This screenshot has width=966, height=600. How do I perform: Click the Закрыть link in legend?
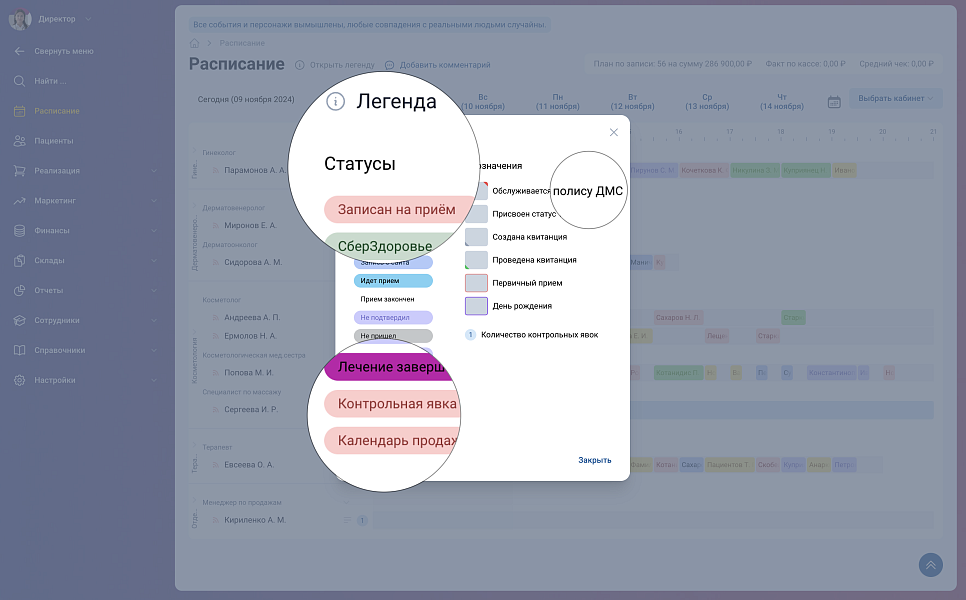tap(594, 461)
